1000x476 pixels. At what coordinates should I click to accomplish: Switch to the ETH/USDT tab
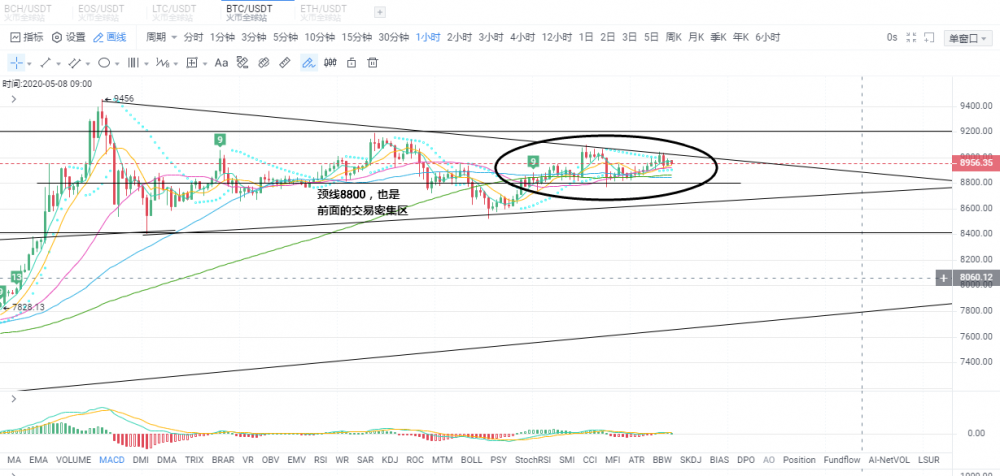click(319, 10)
